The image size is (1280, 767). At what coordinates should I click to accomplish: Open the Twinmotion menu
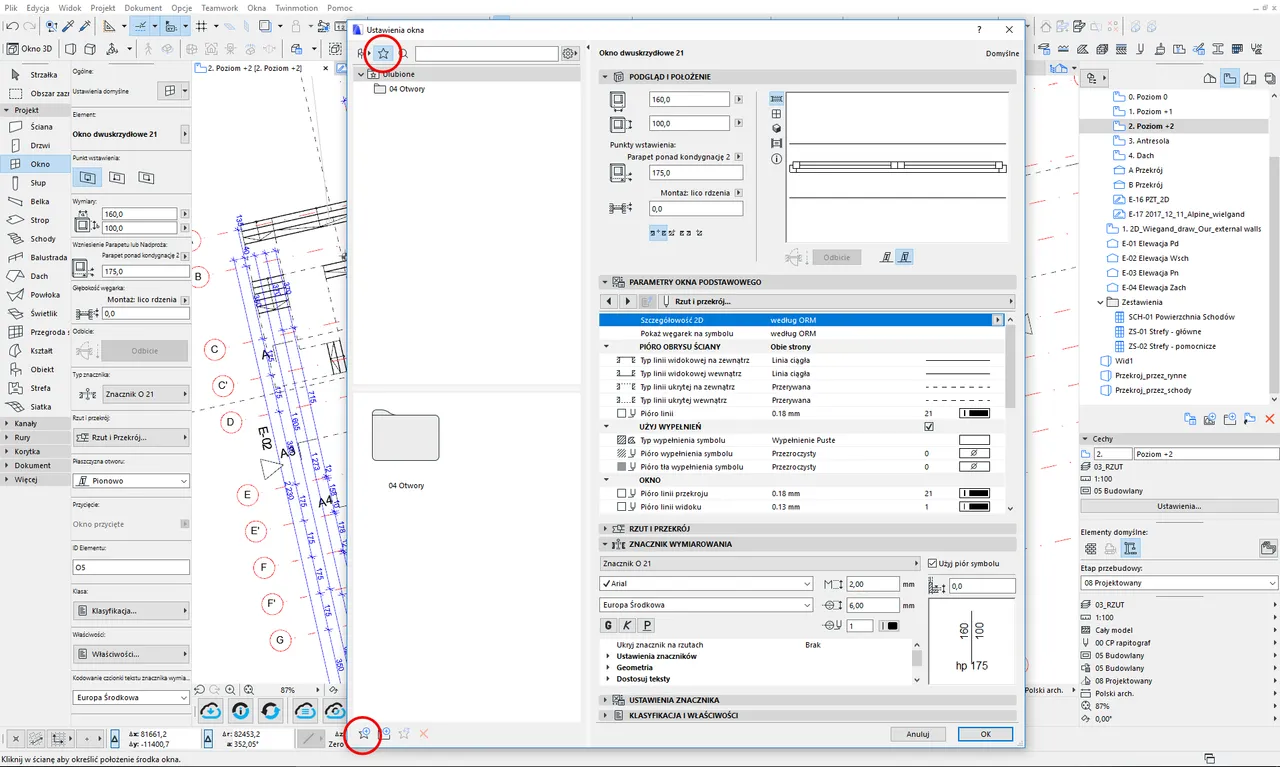[x=296, y=7]
